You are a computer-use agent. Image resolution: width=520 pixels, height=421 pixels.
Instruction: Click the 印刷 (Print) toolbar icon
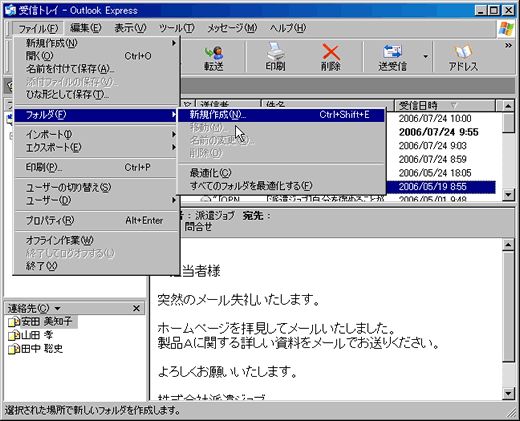tap(275, 57)
